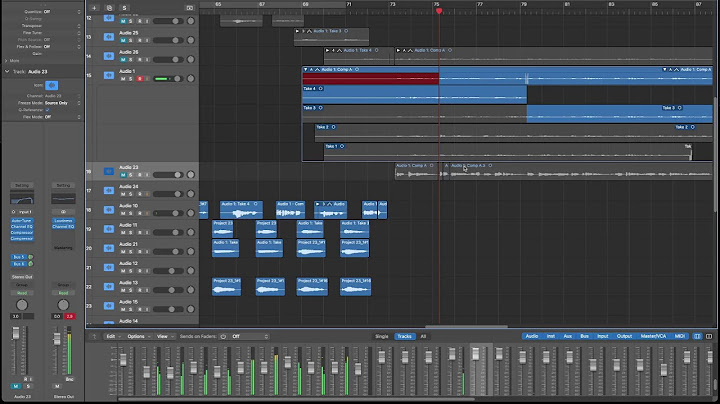Adjust the pan knob on Audio 25 track
This screenshot has width=720, height=404.
[x=191, y=40]
